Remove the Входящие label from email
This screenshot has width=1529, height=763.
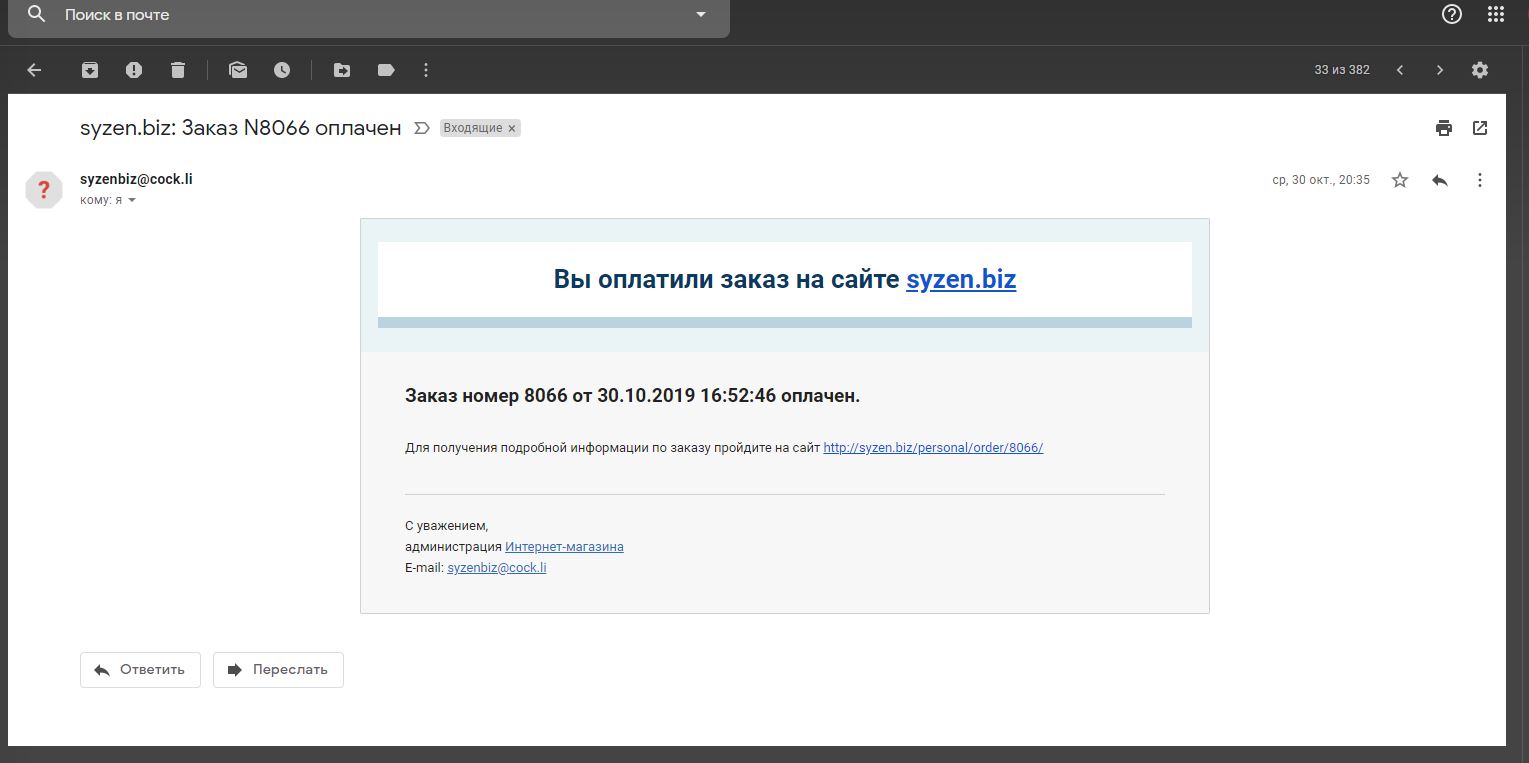pos(512,129)
